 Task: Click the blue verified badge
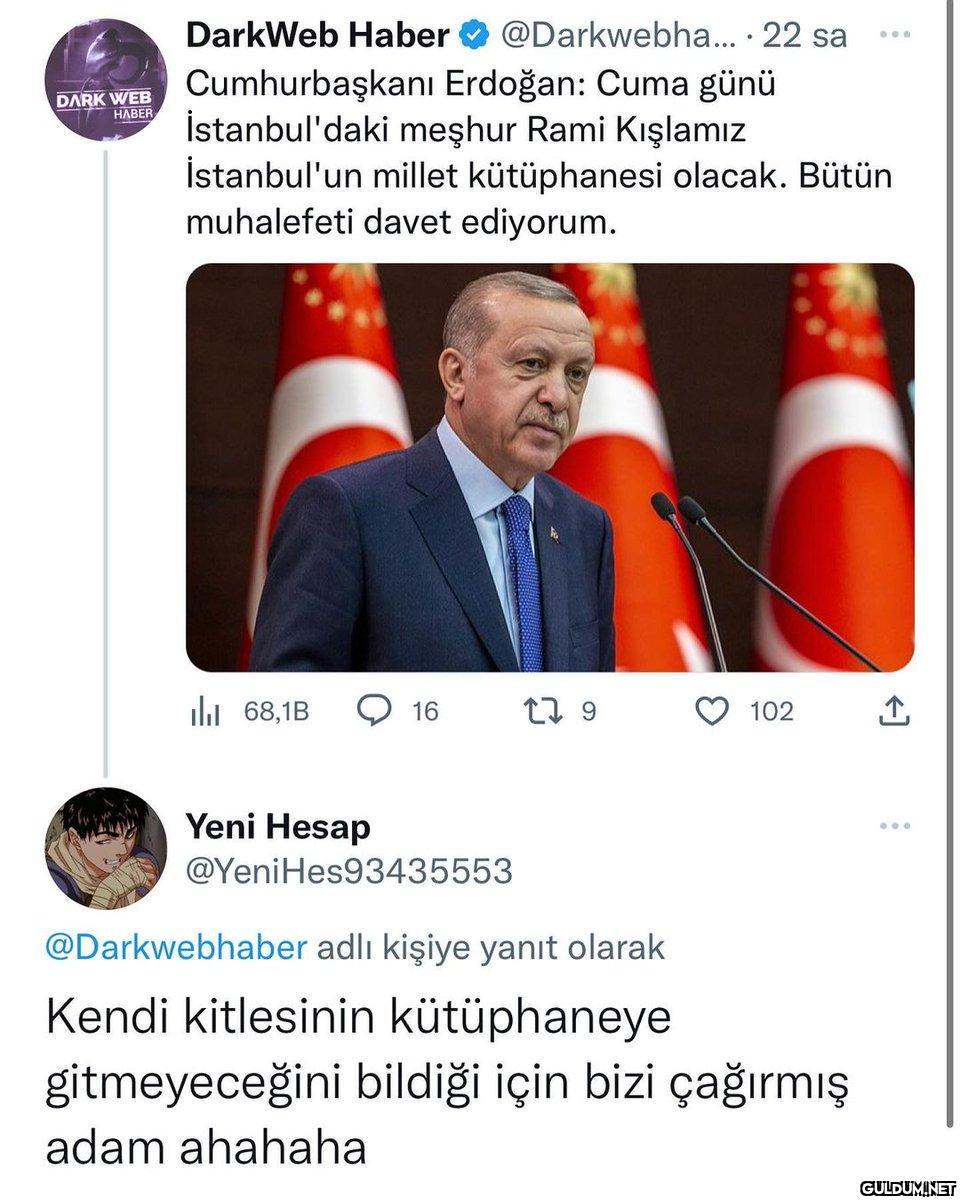point(473,37)
